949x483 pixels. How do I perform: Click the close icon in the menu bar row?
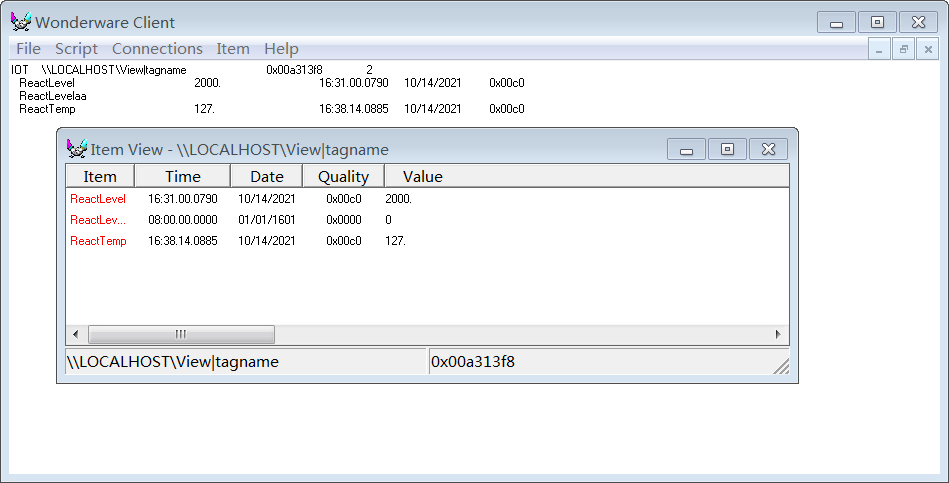(x=928, y=49)
